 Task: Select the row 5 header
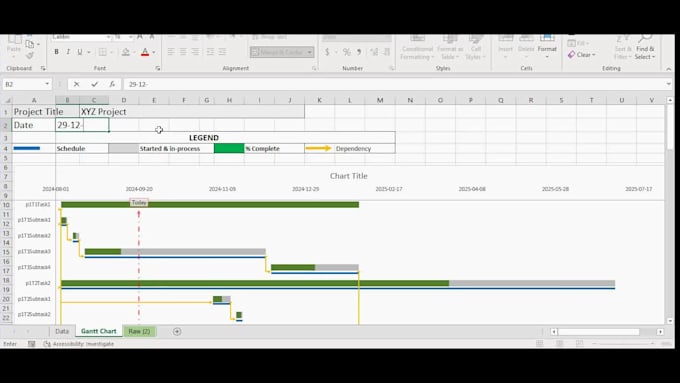pyautogui.click(x=6, y=158)
